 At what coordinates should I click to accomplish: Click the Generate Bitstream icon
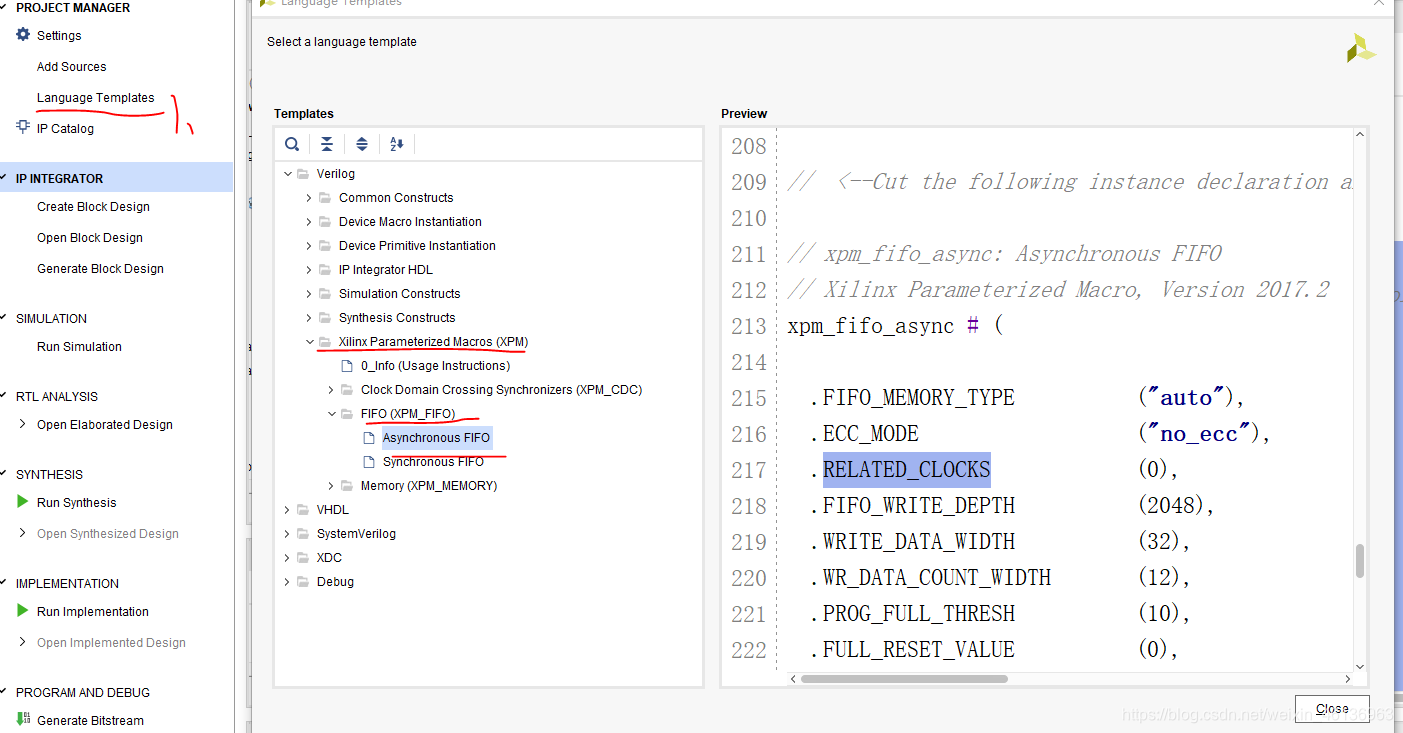coord(23,719)
